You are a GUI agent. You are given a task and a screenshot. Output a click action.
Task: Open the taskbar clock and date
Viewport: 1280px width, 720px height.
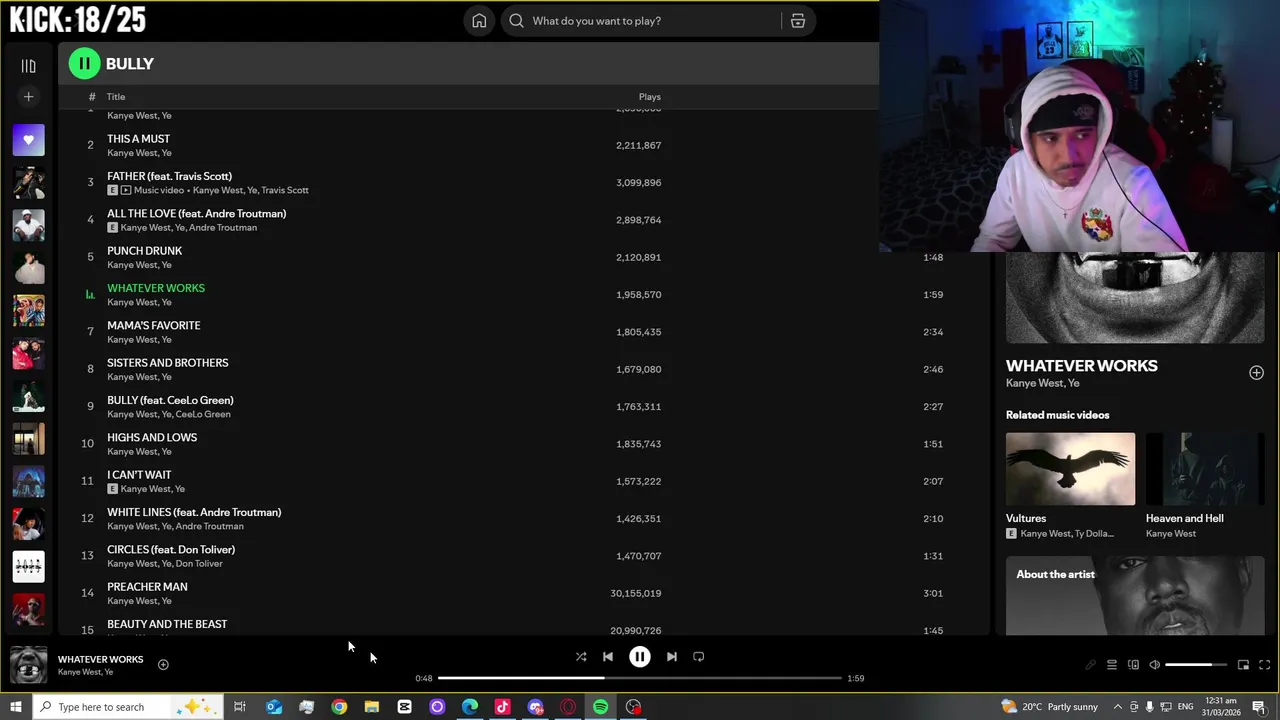click(1219, 707)
